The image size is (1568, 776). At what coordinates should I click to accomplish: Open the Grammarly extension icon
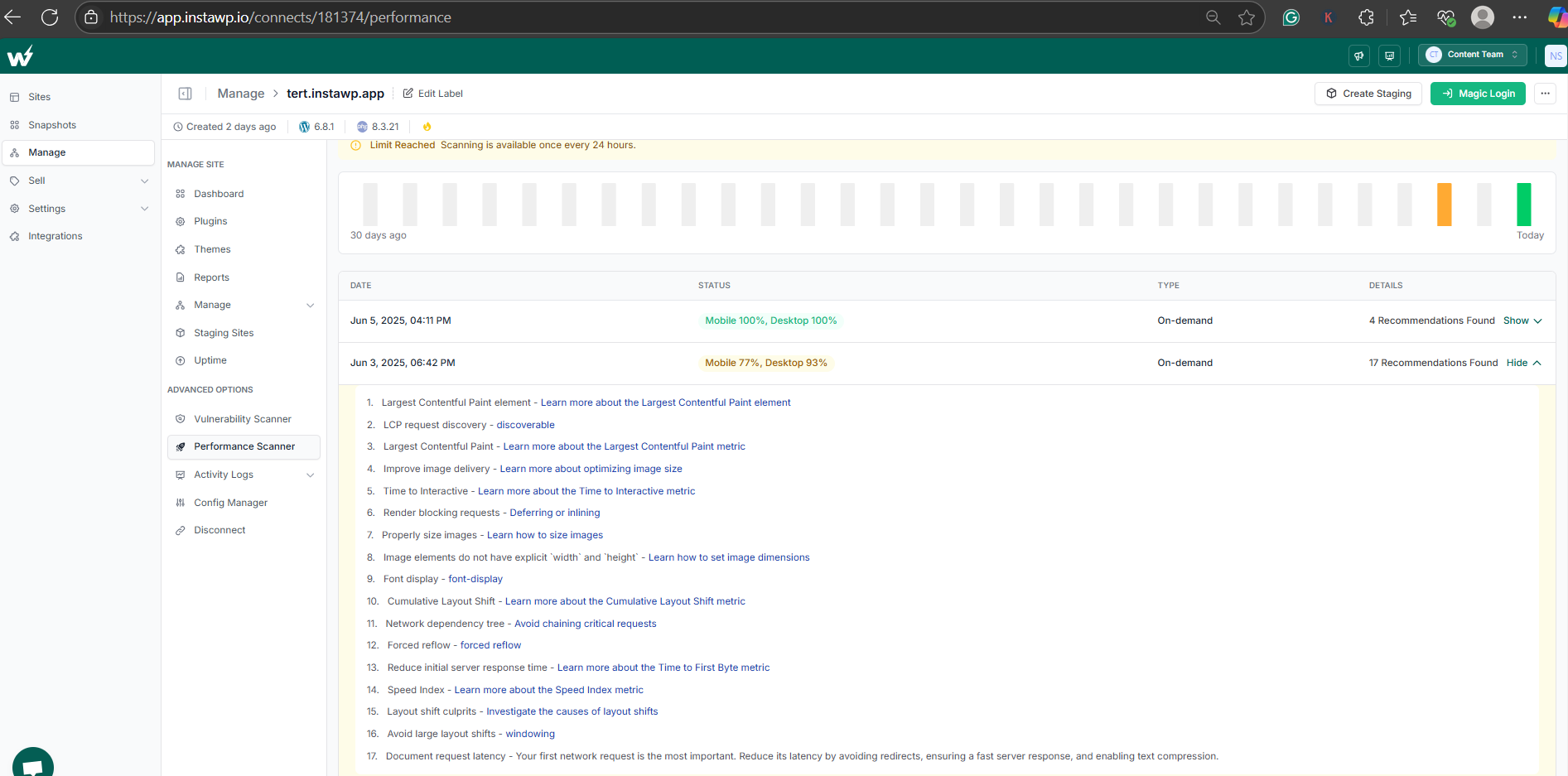pos(1291,17)
